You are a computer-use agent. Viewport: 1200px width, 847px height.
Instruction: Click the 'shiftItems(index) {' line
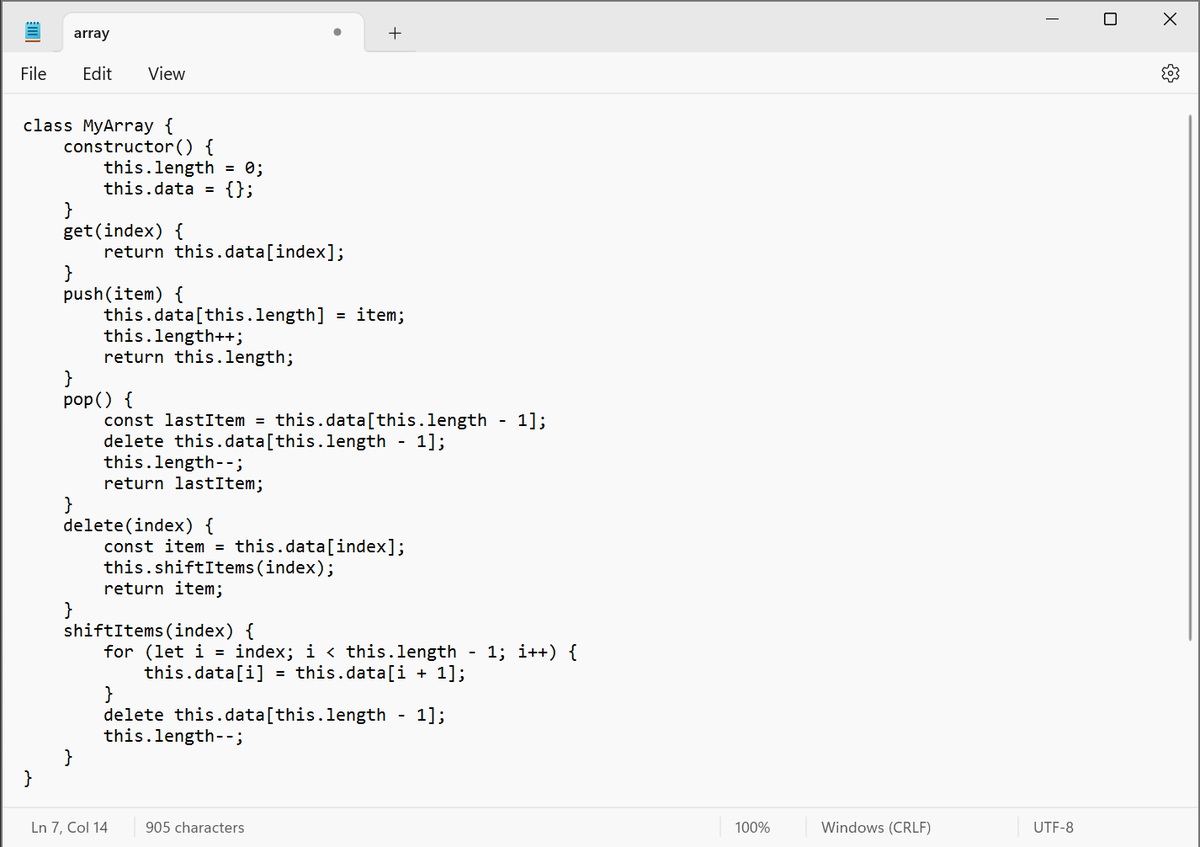click(x=159, y=631)
